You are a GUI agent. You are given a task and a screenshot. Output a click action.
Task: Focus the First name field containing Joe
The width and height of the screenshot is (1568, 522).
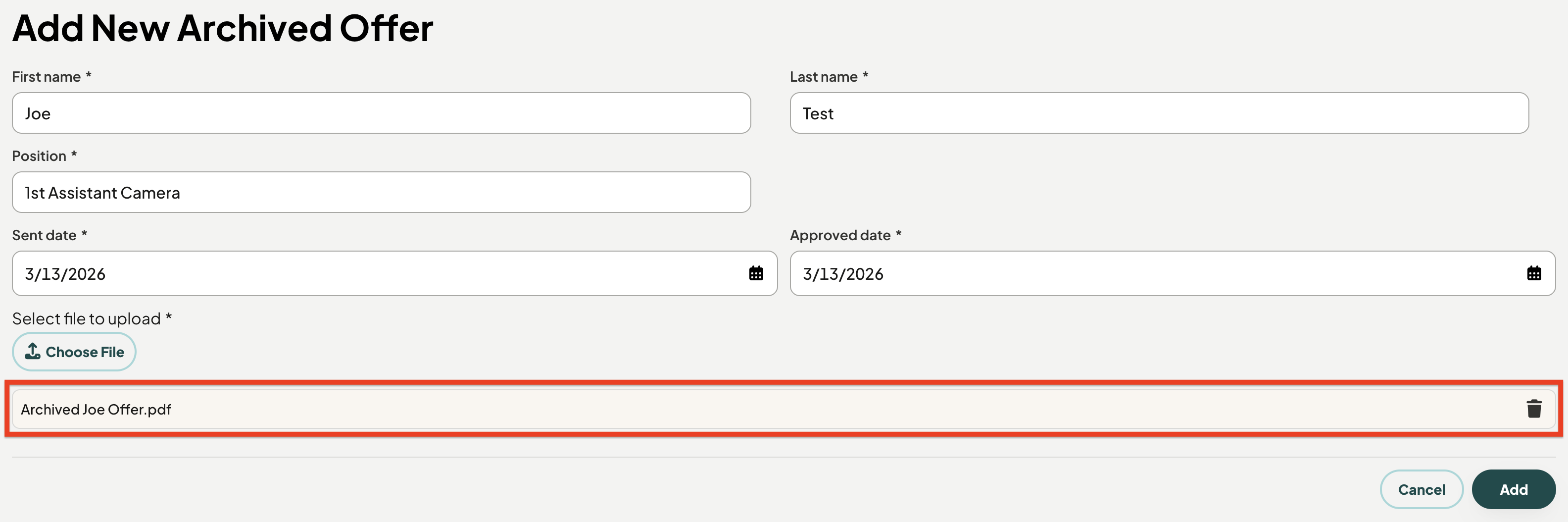coord(381,113)
